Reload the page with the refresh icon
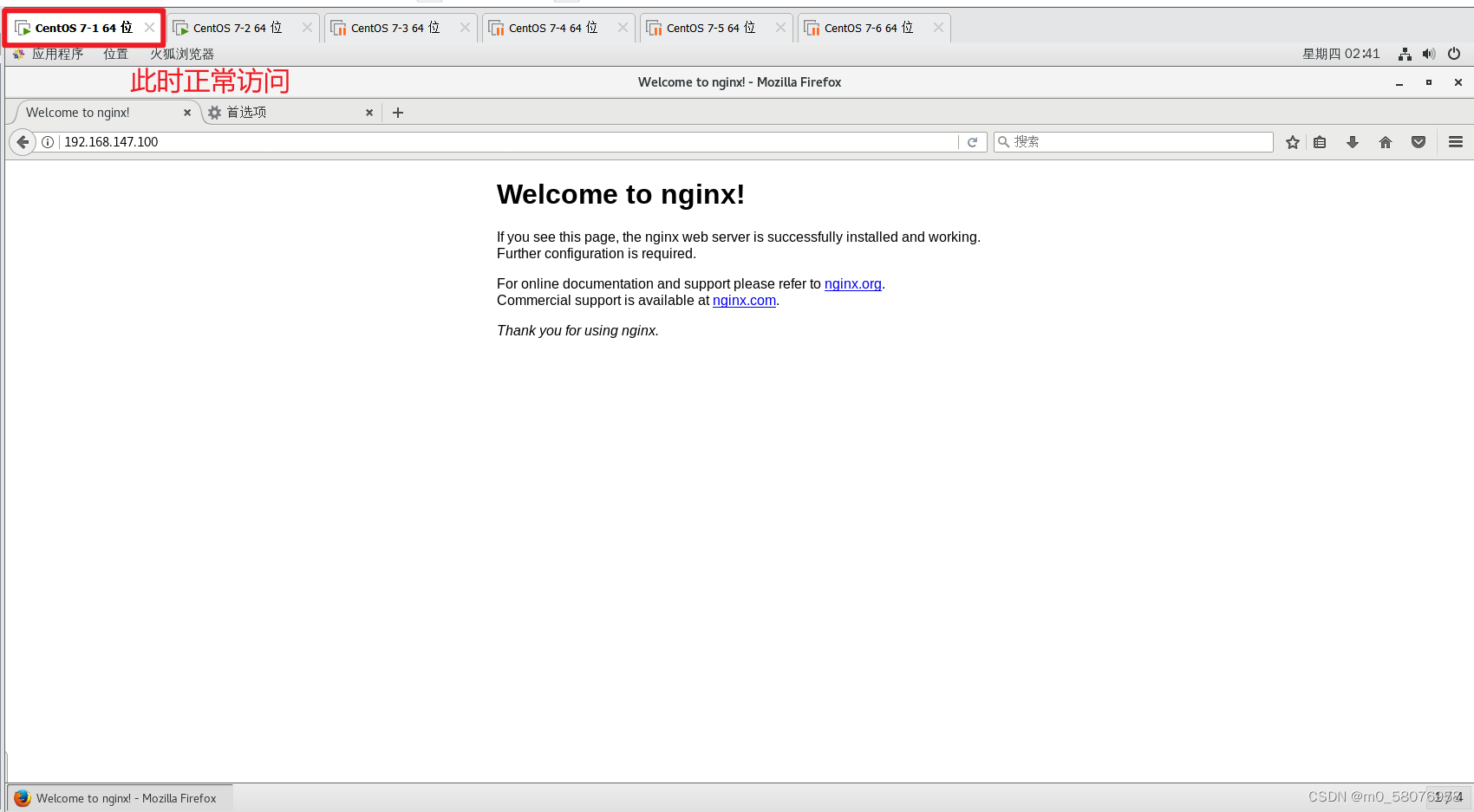 973,142
